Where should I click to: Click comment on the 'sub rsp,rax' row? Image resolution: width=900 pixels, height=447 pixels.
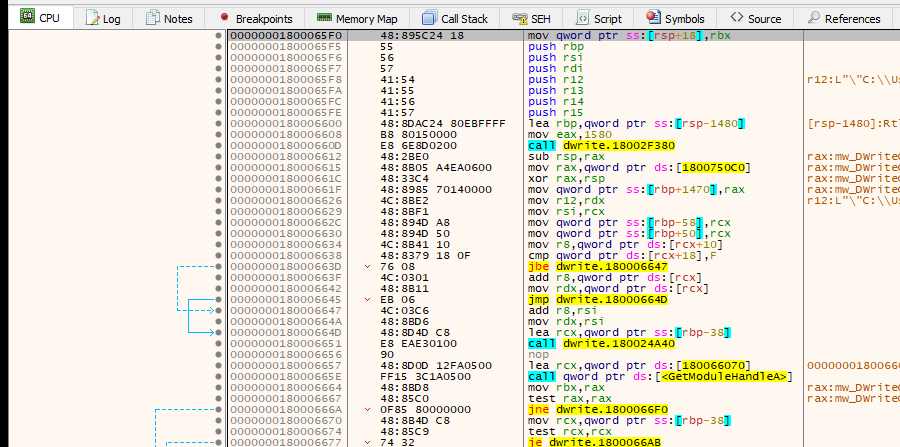tap(853, 156)
